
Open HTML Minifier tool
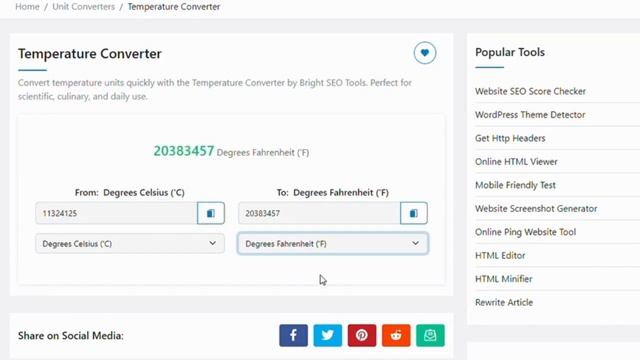(x=503, y=279)
